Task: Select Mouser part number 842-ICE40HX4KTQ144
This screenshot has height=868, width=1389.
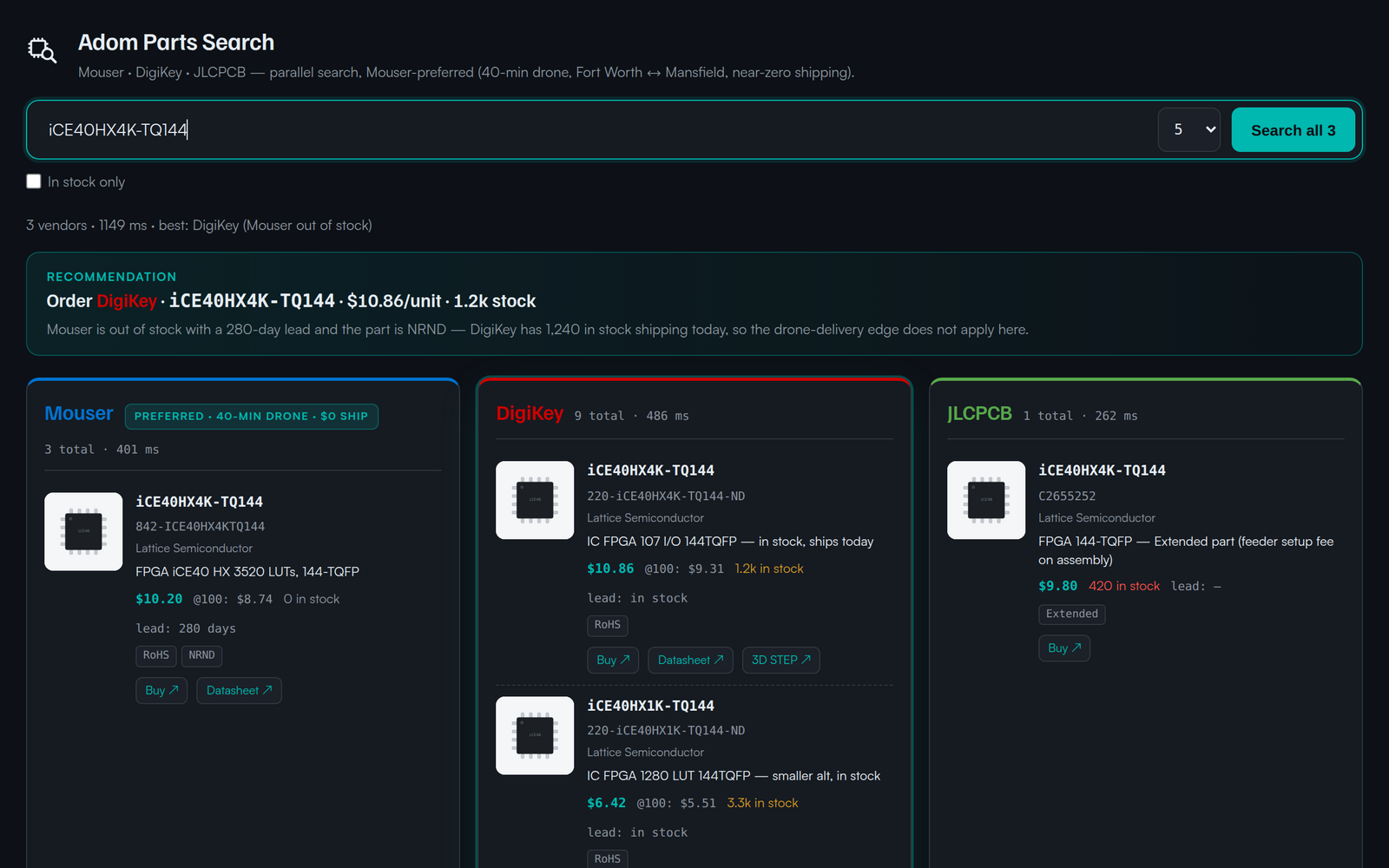Action: pyautogui.click(x=201, y=526)
